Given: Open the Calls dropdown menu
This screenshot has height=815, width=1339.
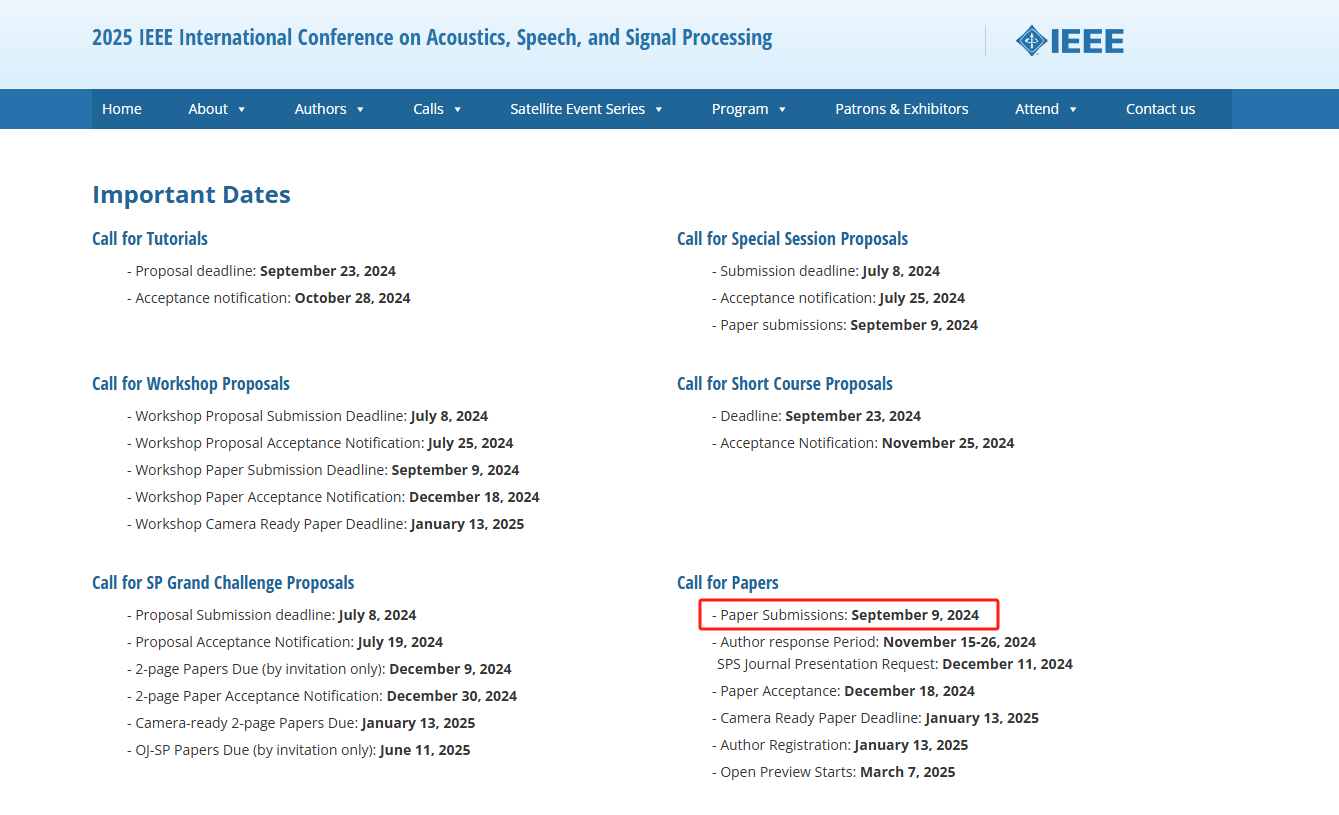Looking at the screenshot, I should 437,109.
